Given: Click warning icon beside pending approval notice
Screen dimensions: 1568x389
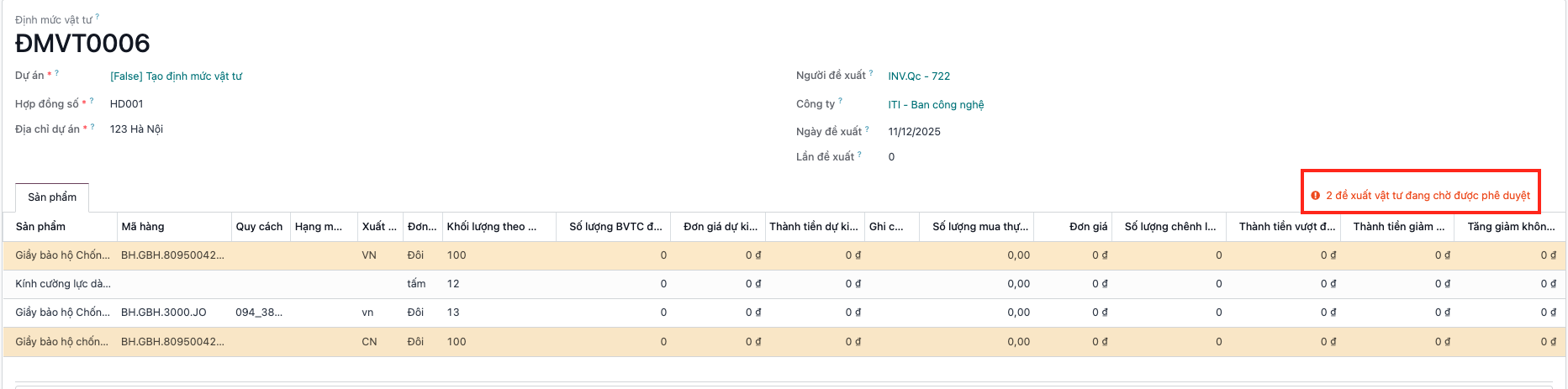Looking at the screenshot, I should 1316,196.
